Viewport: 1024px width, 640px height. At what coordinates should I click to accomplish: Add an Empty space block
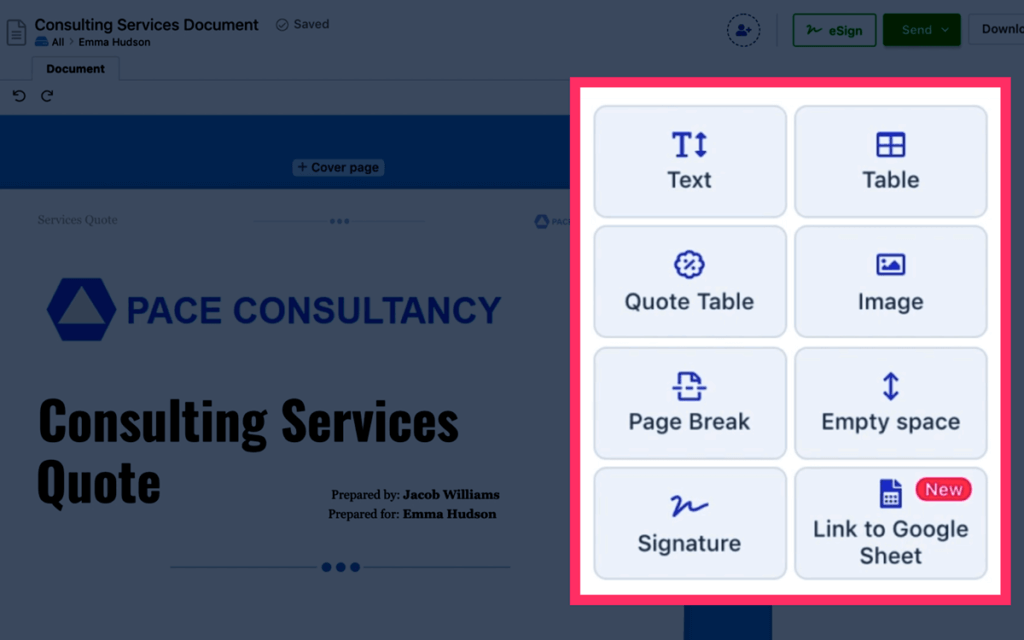890,403
